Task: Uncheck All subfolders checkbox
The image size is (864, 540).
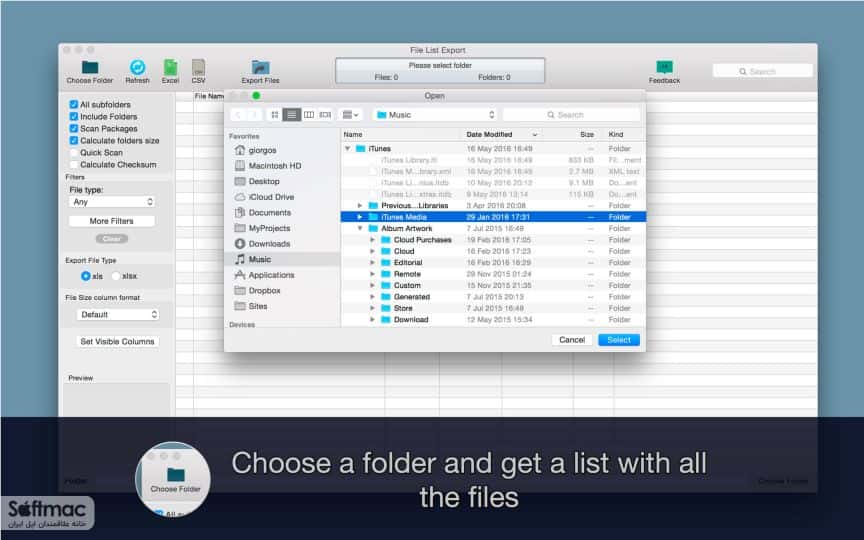Action: coord(73,104)
